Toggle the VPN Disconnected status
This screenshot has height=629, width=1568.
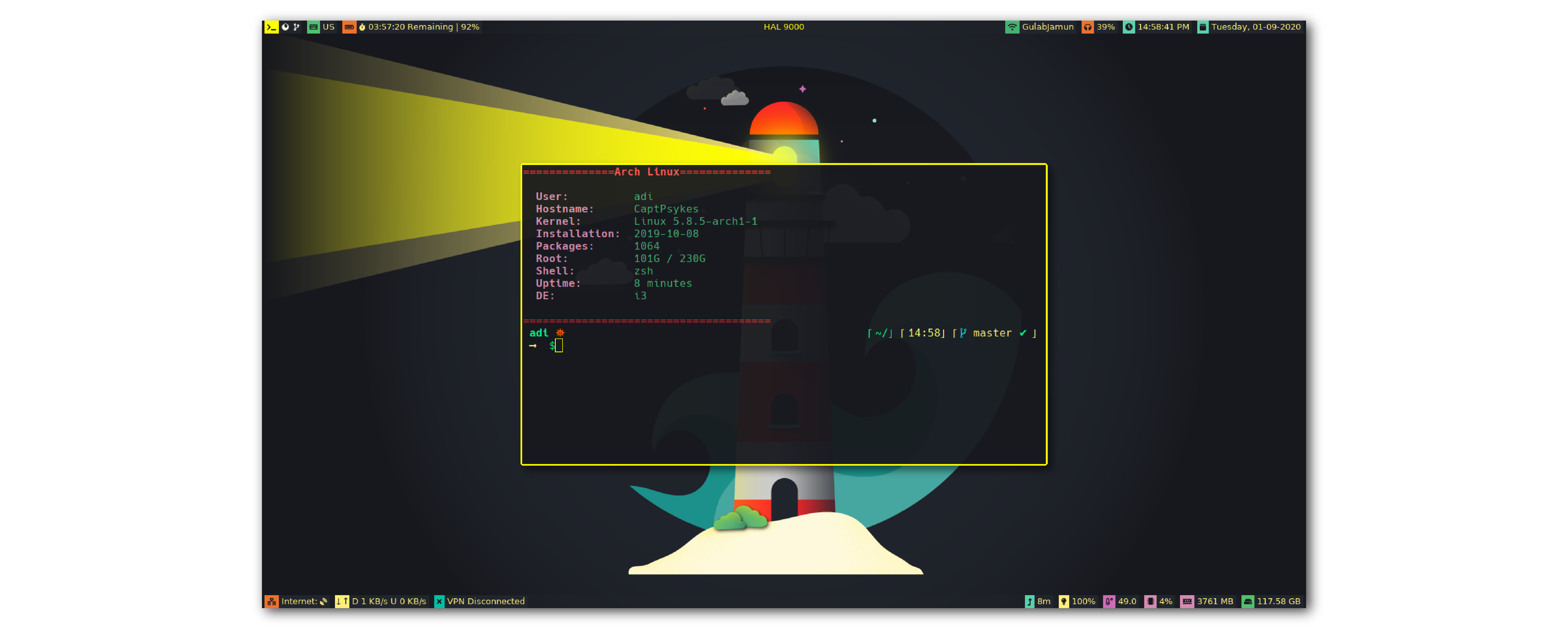pos(485,601)
